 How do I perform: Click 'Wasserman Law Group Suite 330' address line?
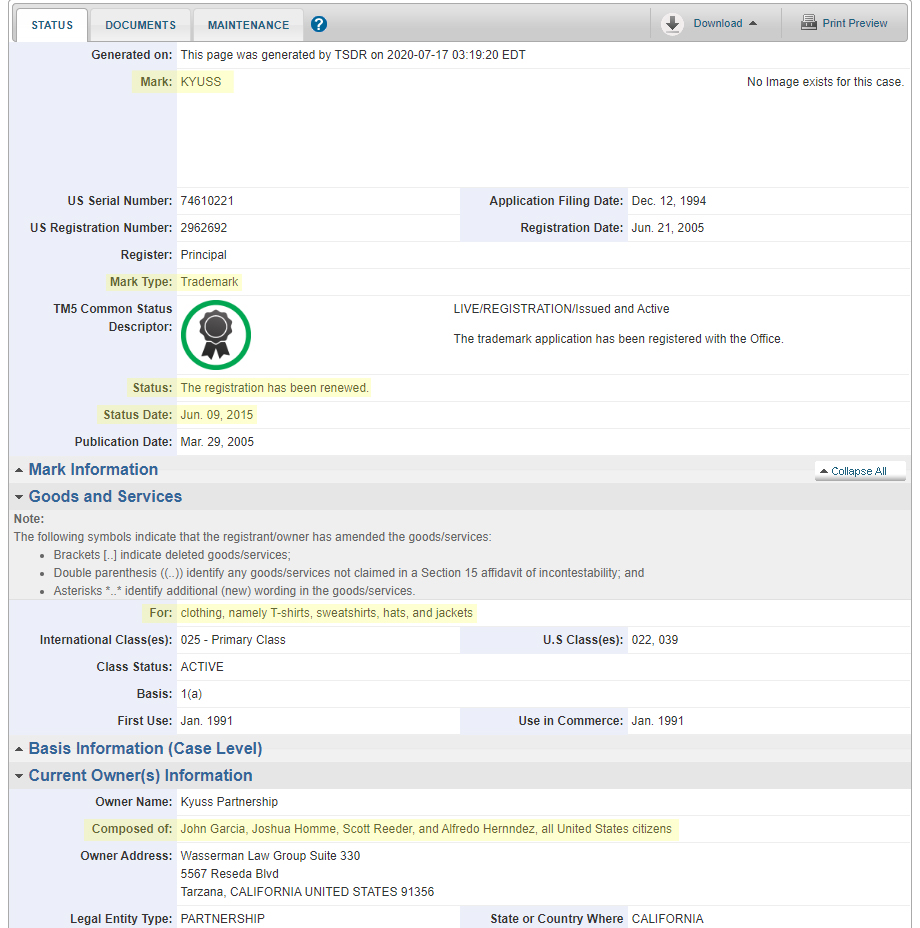[270, 856]
